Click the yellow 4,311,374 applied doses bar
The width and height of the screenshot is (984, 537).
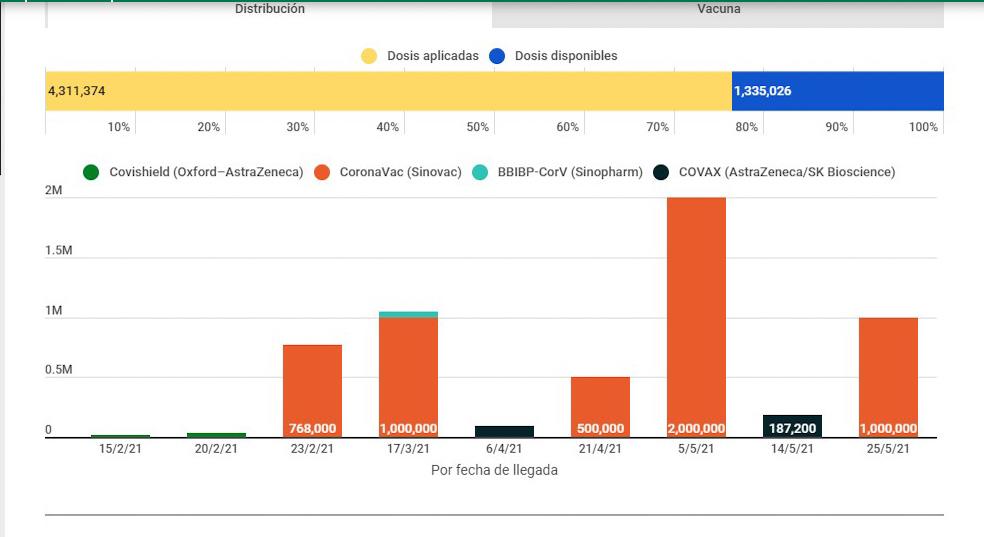coord(388,91)
